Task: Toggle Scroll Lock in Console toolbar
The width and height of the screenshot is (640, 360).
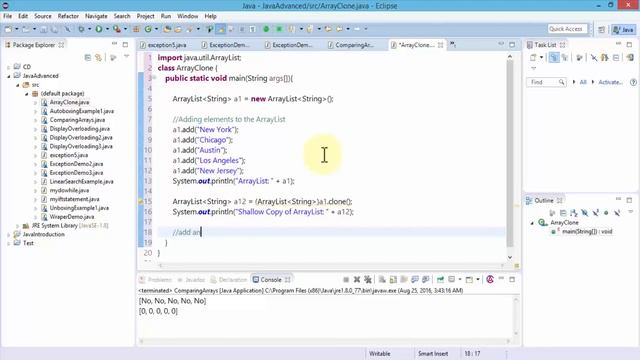Action: [x=393, y=280]
